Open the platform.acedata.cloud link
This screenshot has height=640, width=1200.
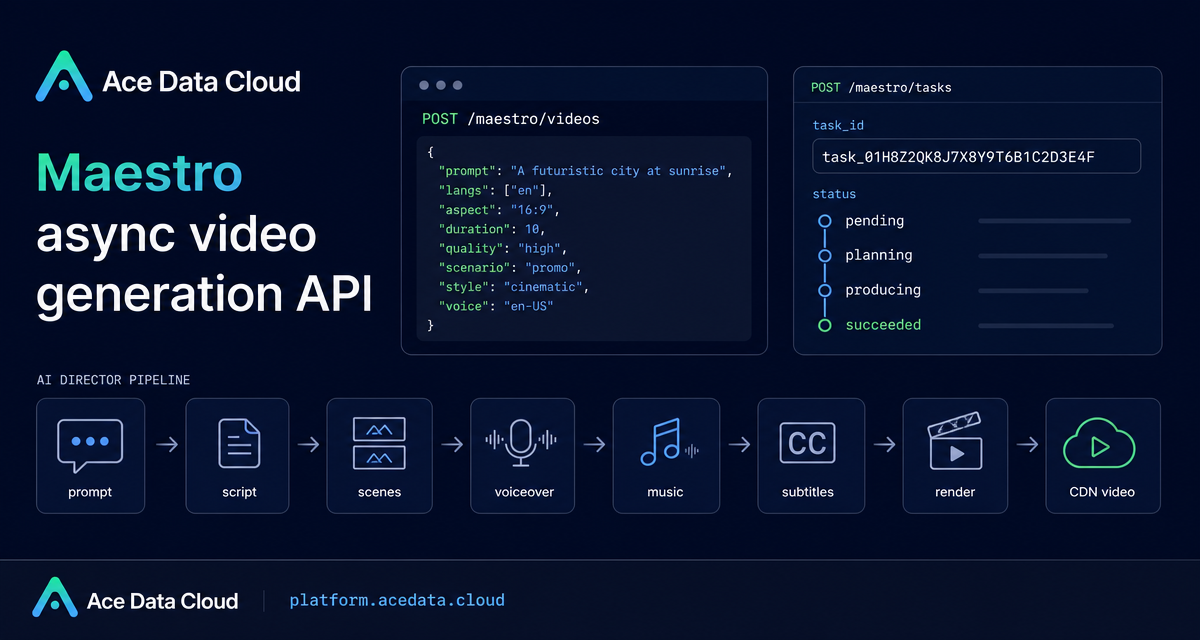pos(397,600)
